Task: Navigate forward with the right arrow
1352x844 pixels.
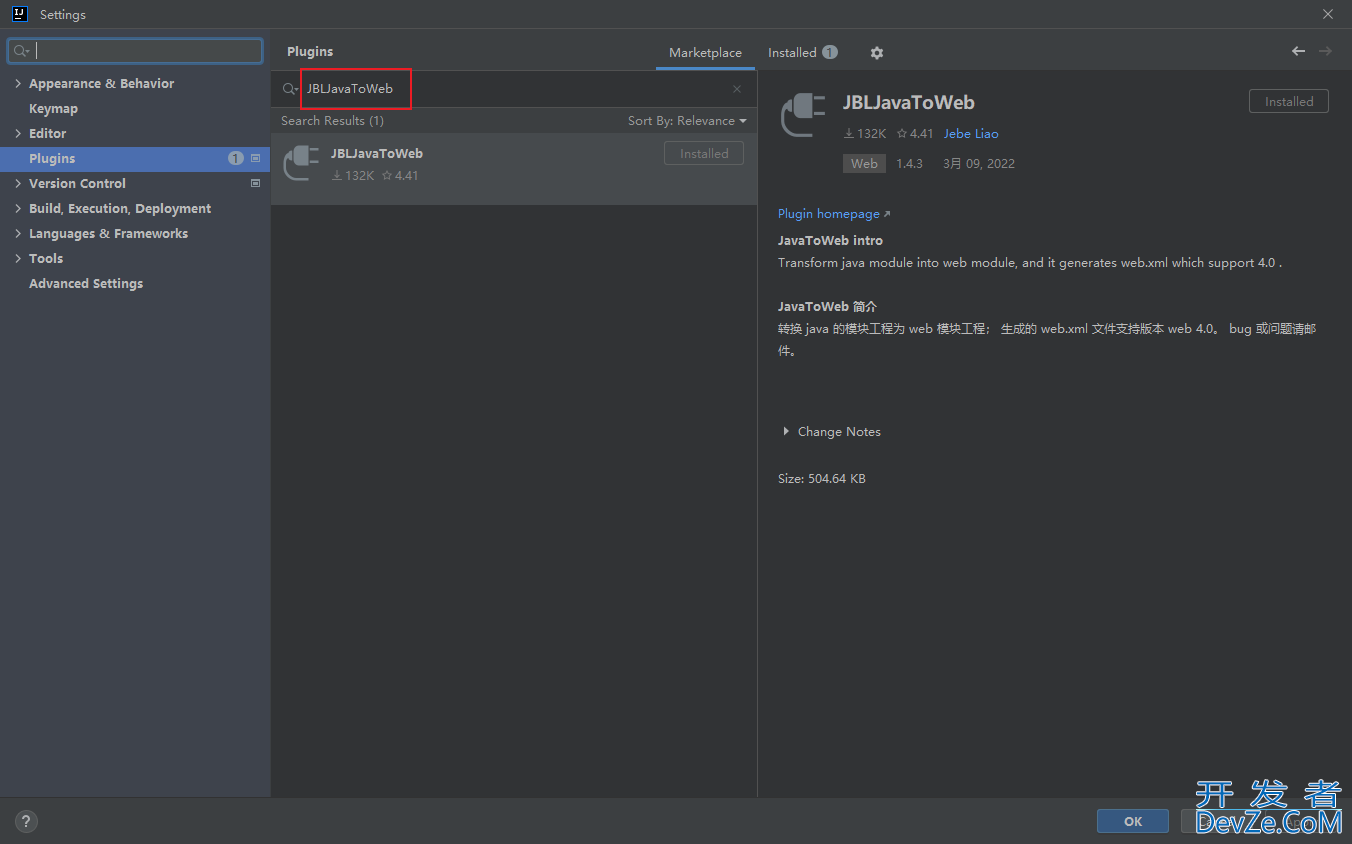Action: pyautogui.click(x=1325, y=51)
